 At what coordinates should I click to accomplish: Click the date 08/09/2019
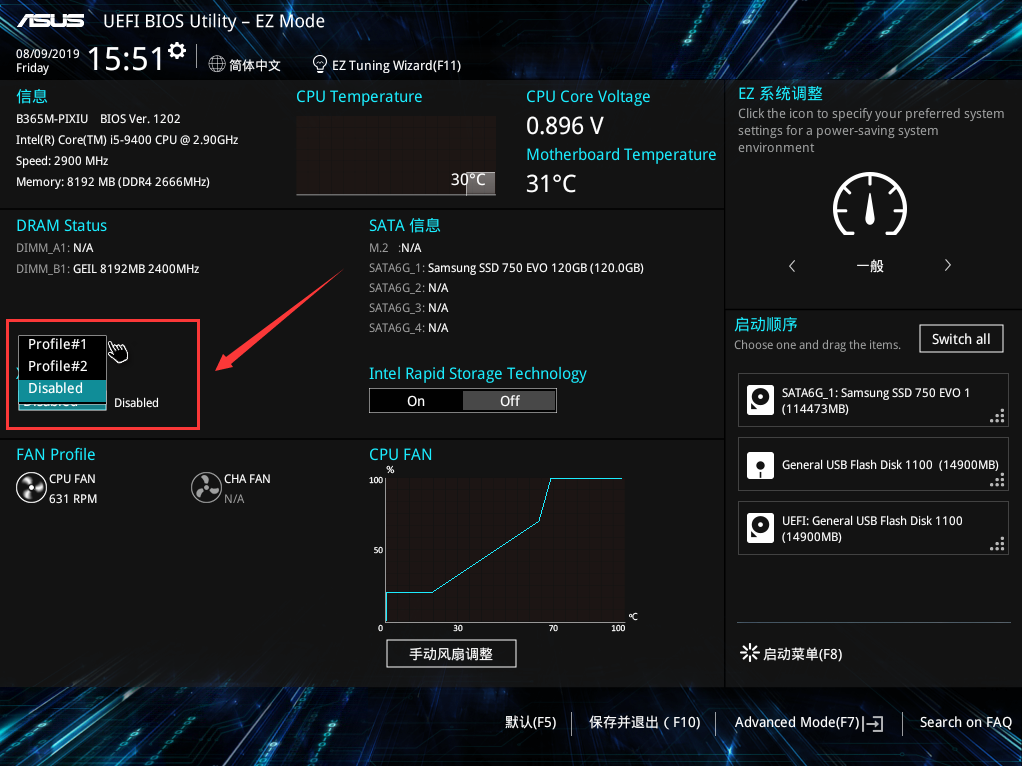(x=48, y=53)
